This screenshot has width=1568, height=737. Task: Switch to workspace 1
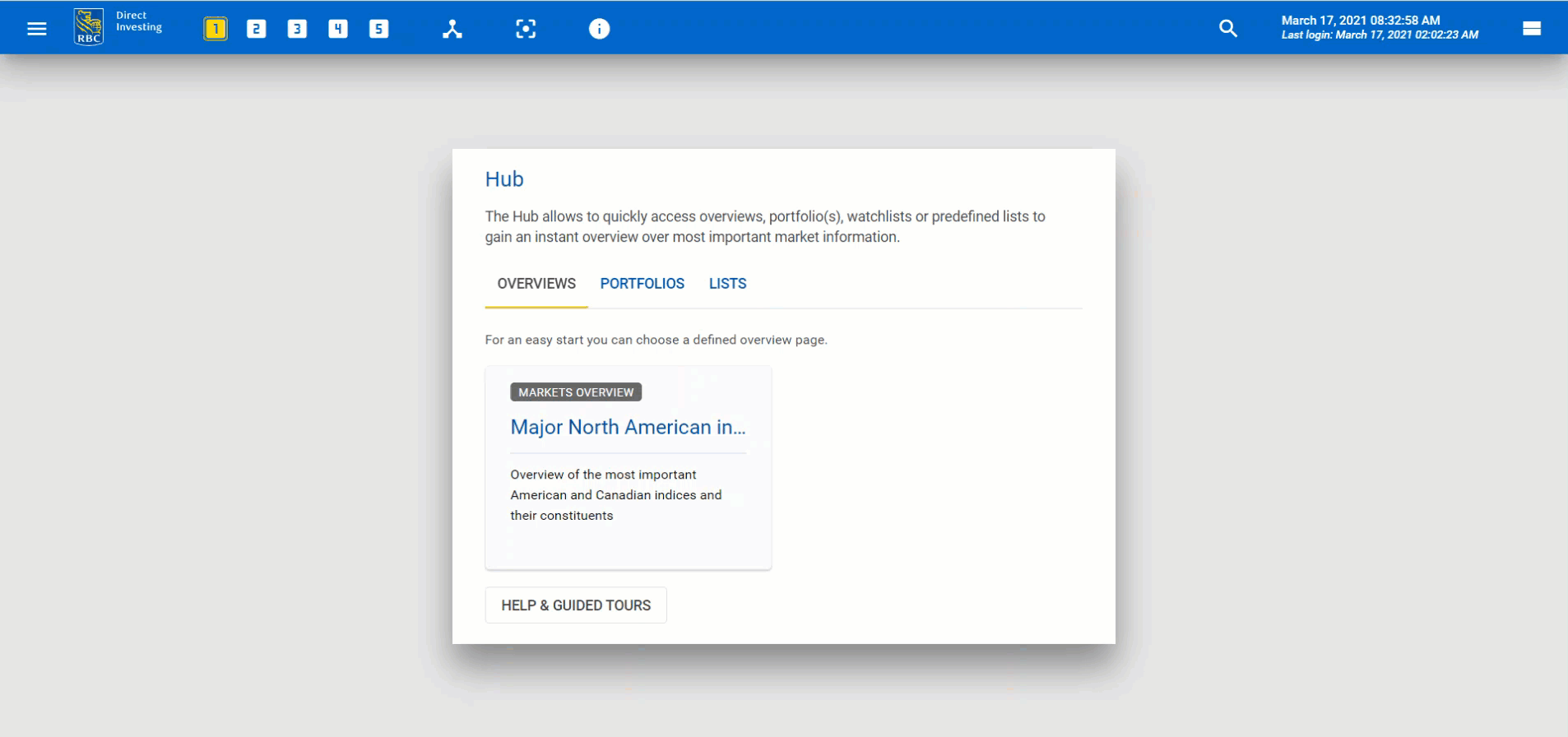[x=216, y=29]
